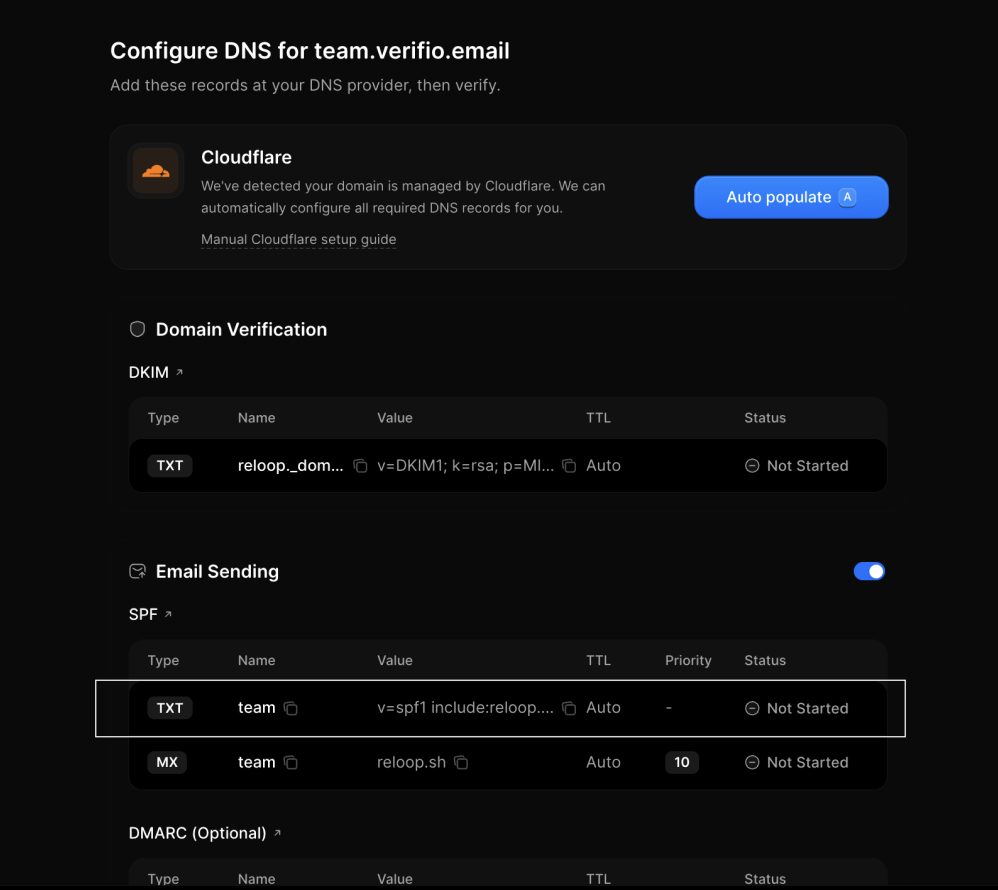998x890 pixels.
Task: Click the Status column header in DKIM table
Action: click(x=765, y=418)
